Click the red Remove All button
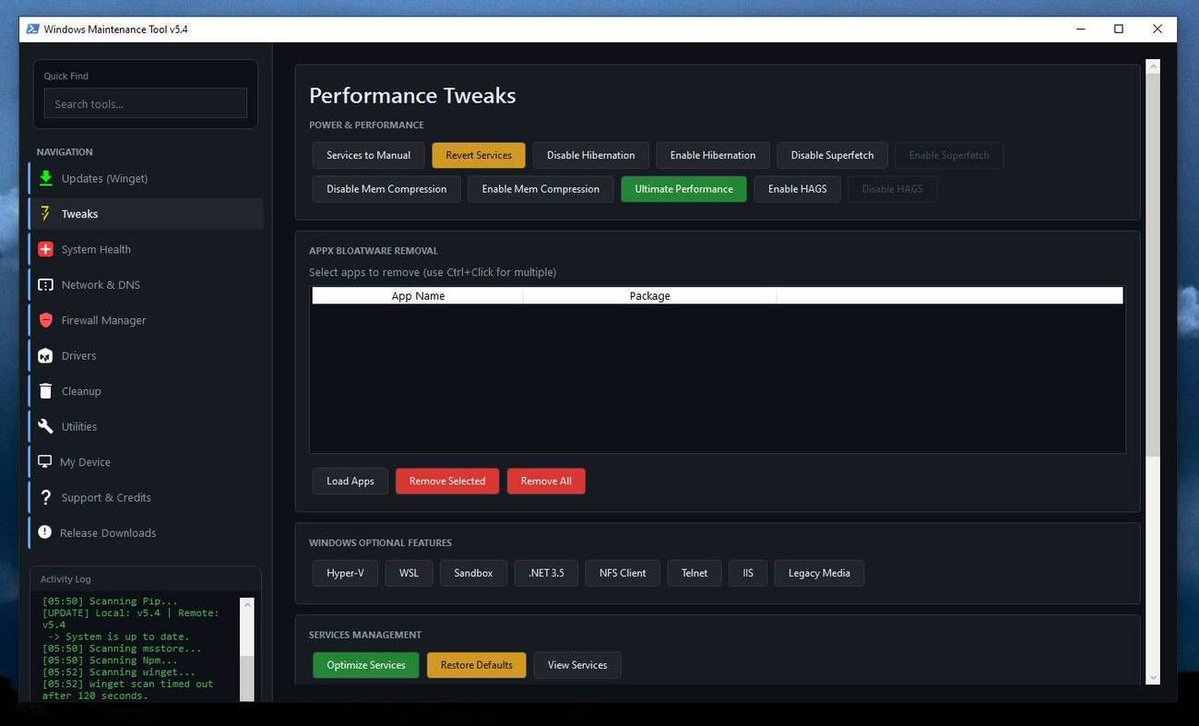Viewport: 1199px width, 726px height. [546, 481]
